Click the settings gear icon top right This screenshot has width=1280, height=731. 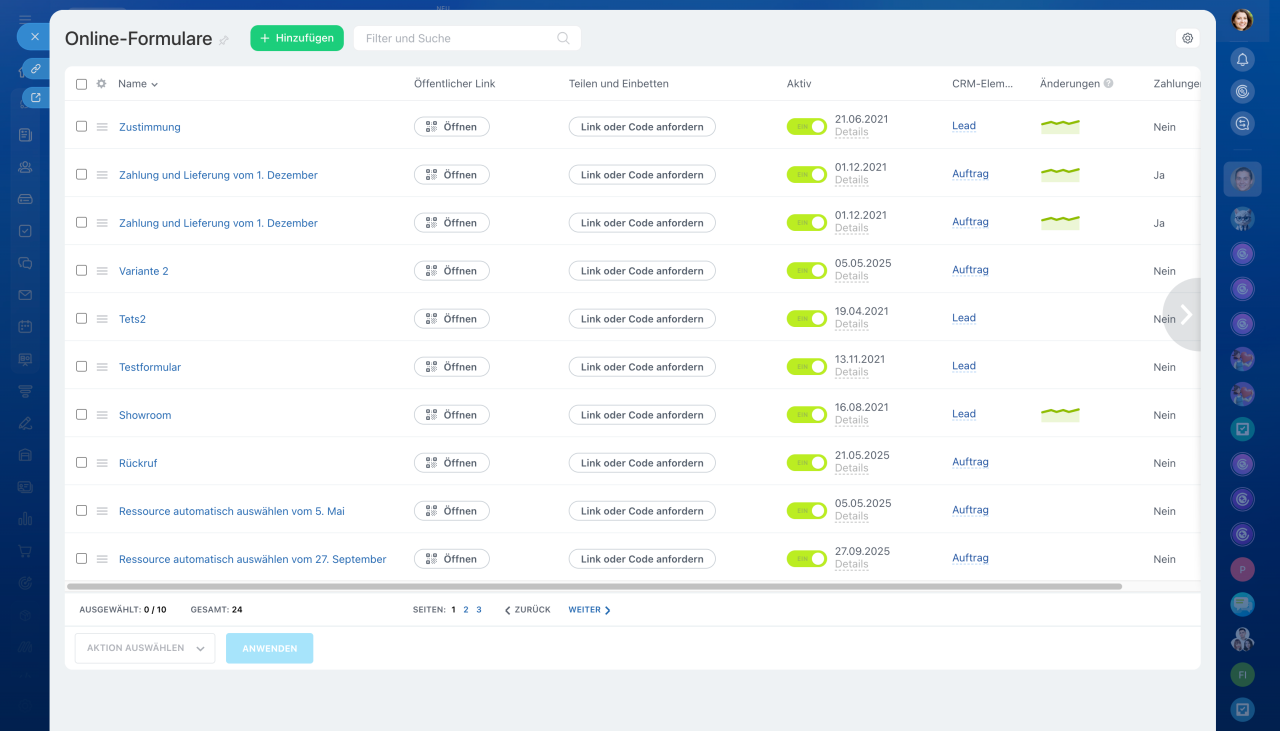(1187, 38)
